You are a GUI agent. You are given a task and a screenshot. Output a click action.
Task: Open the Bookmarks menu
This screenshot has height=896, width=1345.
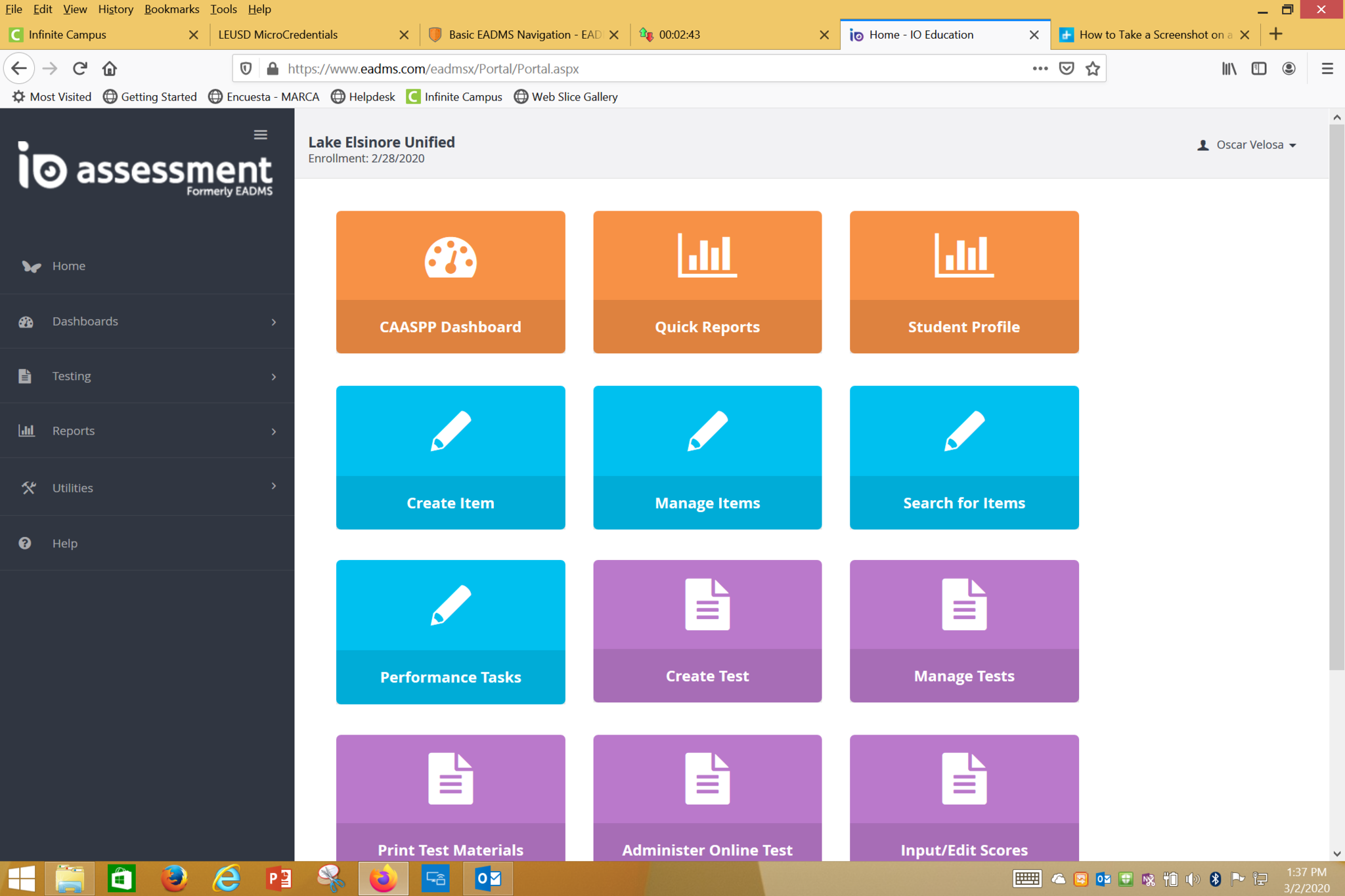tap(171, 9)
